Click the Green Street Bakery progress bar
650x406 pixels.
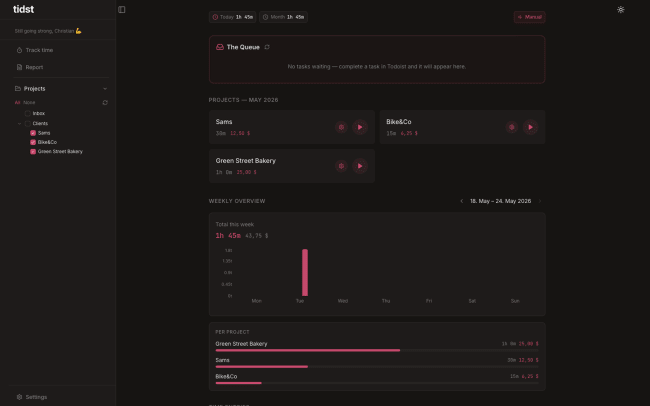click(377, 350)
